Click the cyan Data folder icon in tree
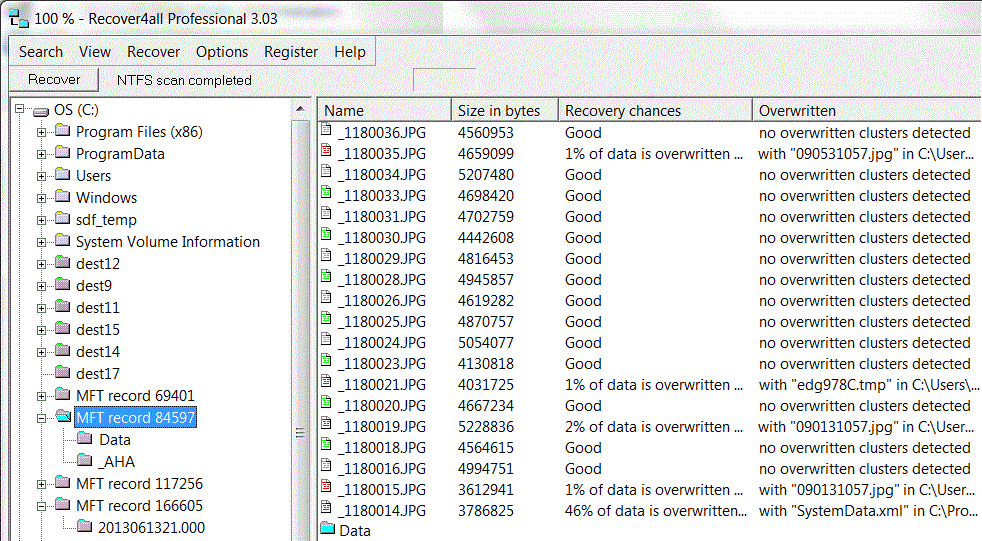The height and width of the screenshot is (541, 982). [x=85, y=439]
